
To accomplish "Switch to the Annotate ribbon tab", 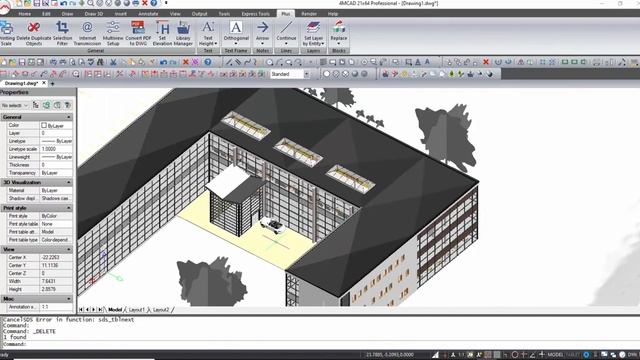I will (148, 14).
